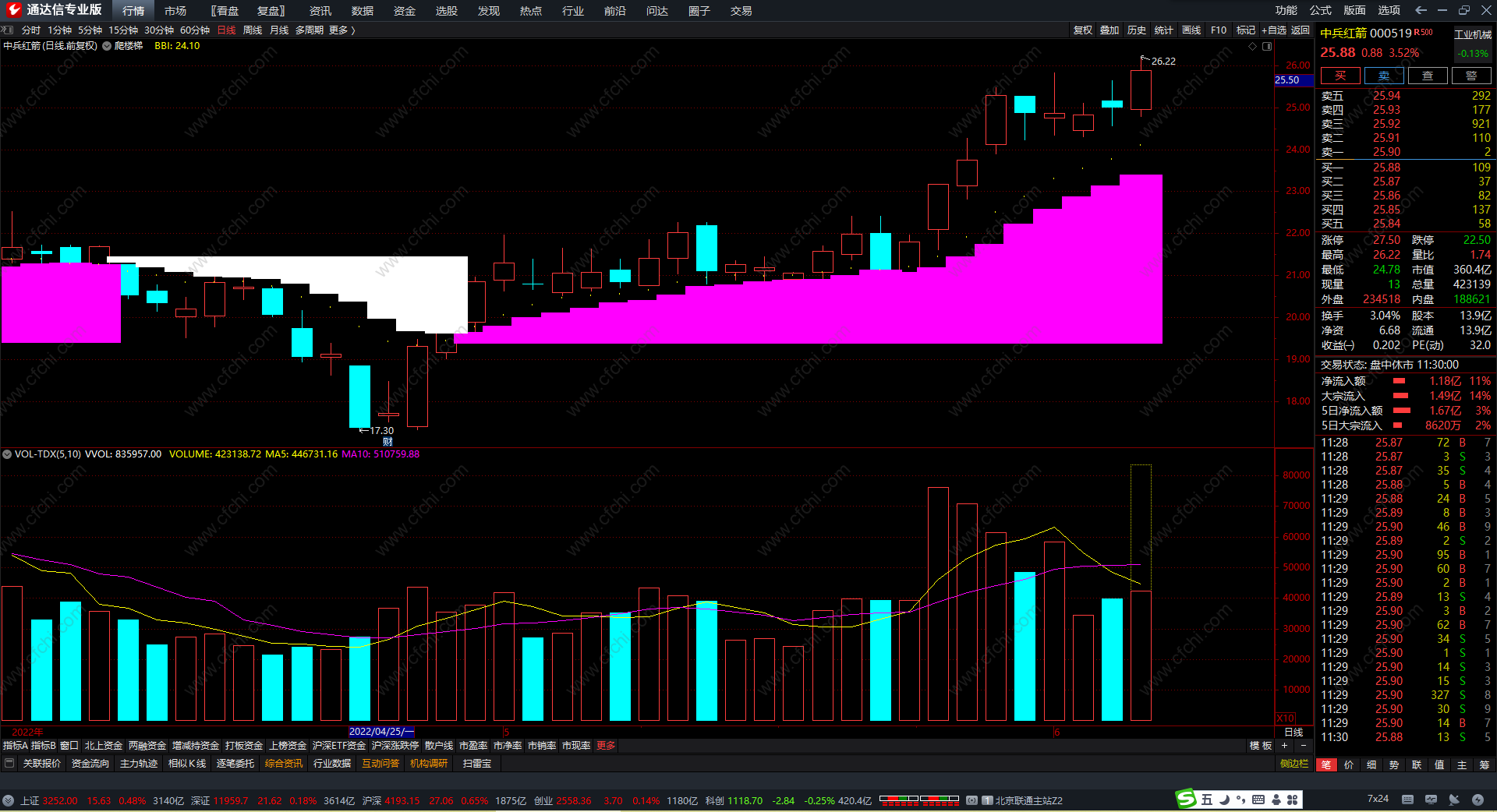Toggle the side panel layout icon
Screen dimensions: 1497x812
1267,46
